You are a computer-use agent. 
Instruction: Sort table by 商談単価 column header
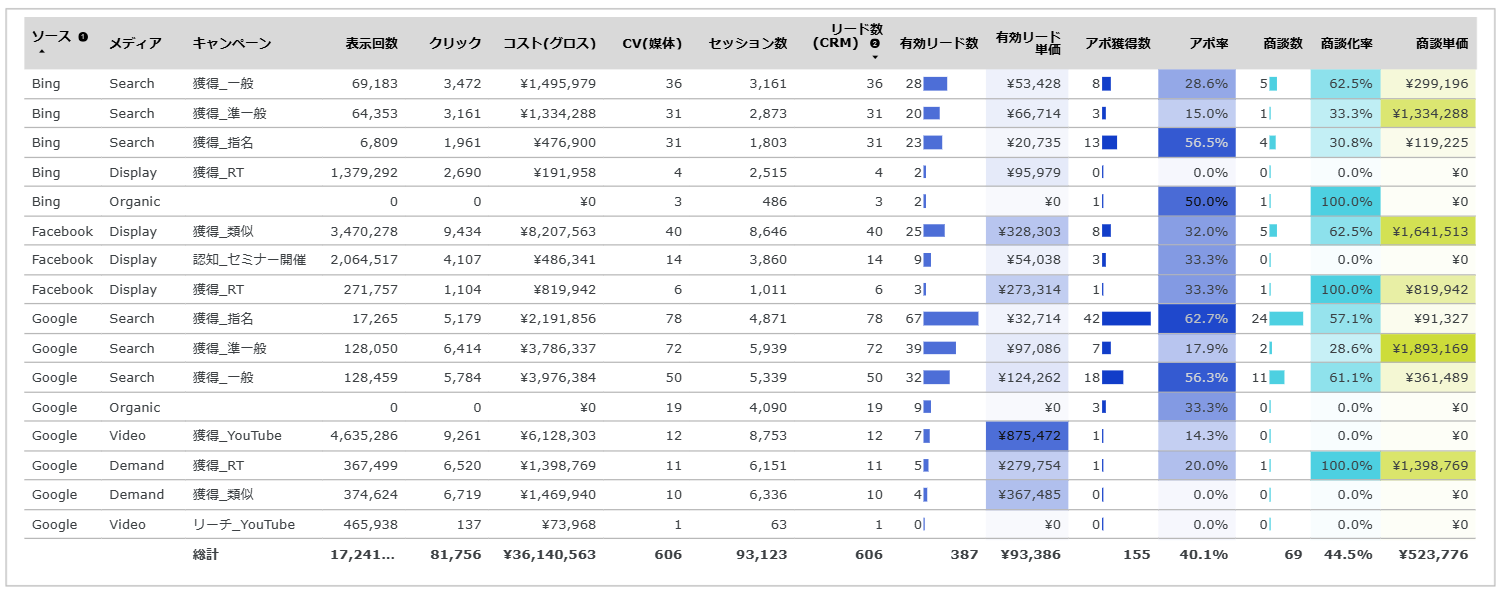(x=1442, y=43)
